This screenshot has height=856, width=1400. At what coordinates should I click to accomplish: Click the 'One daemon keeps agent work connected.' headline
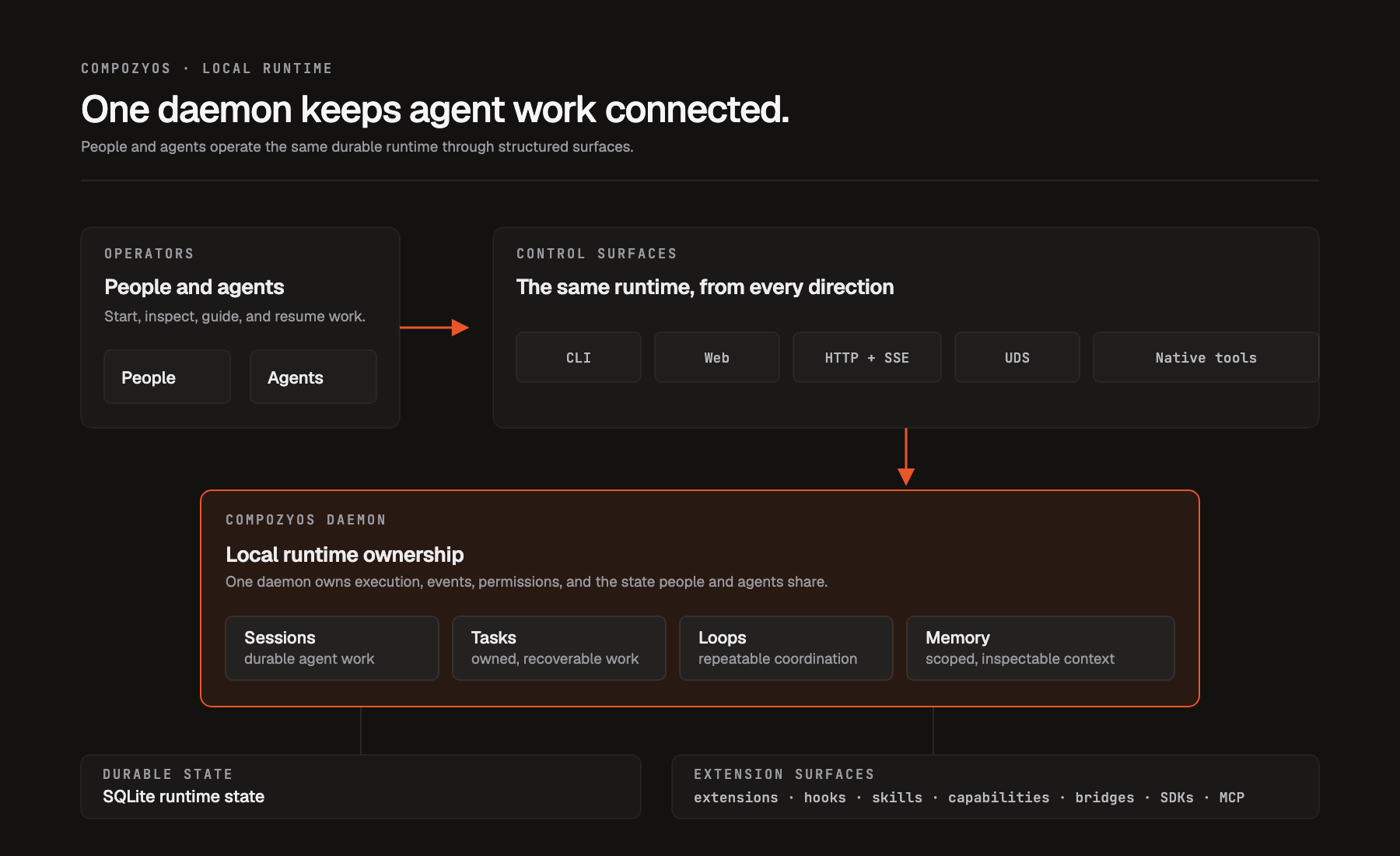pos(435,110)
